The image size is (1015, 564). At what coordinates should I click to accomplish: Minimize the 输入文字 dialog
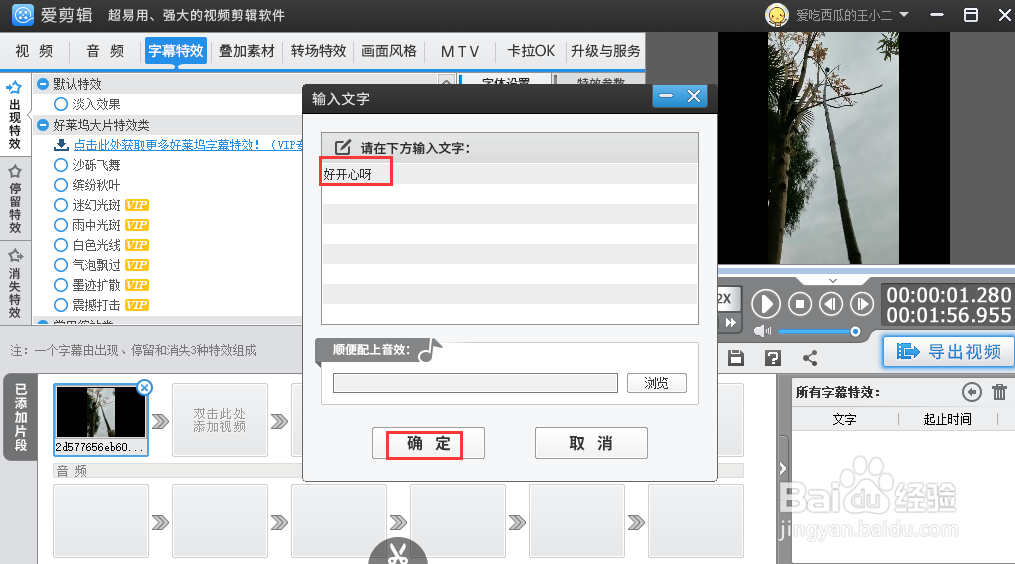(x=666, y=96)
